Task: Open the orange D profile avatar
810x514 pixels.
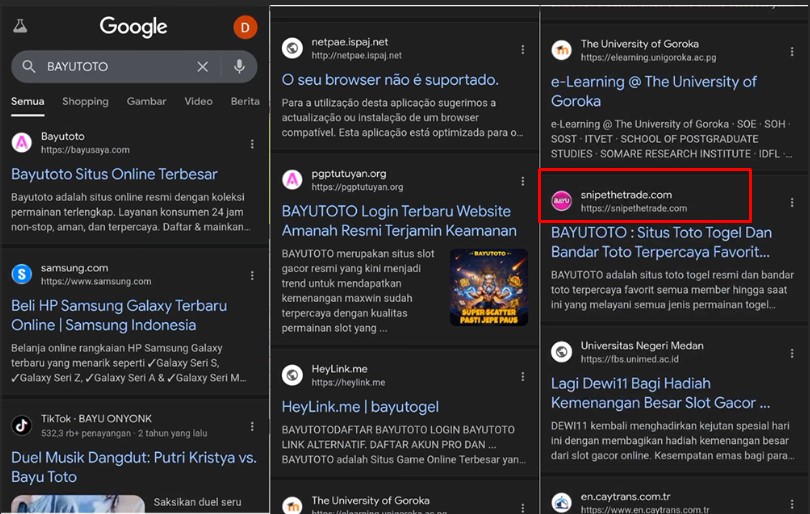Action: point(245,27)
